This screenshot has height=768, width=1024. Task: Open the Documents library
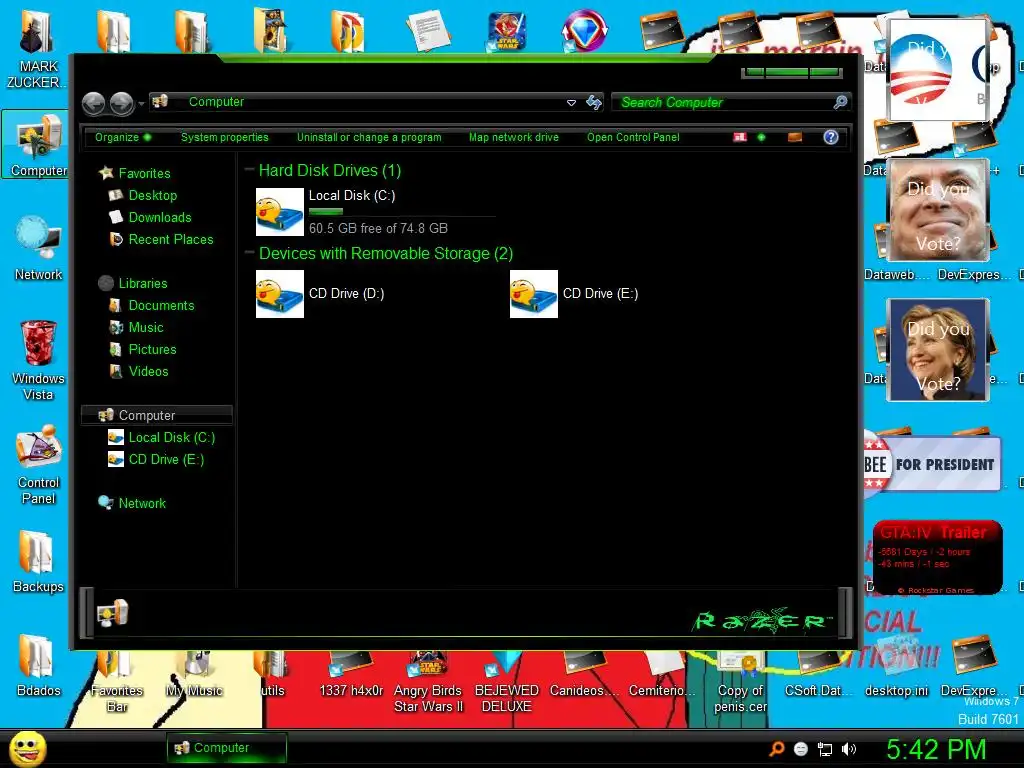[161, 306]
